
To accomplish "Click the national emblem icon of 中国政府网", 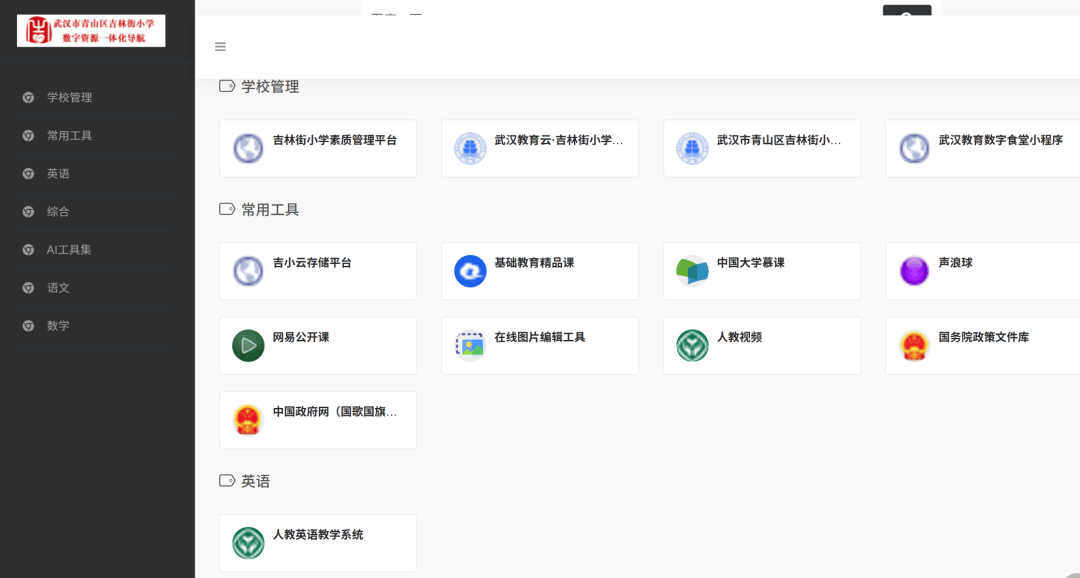I will click(248, 420).
